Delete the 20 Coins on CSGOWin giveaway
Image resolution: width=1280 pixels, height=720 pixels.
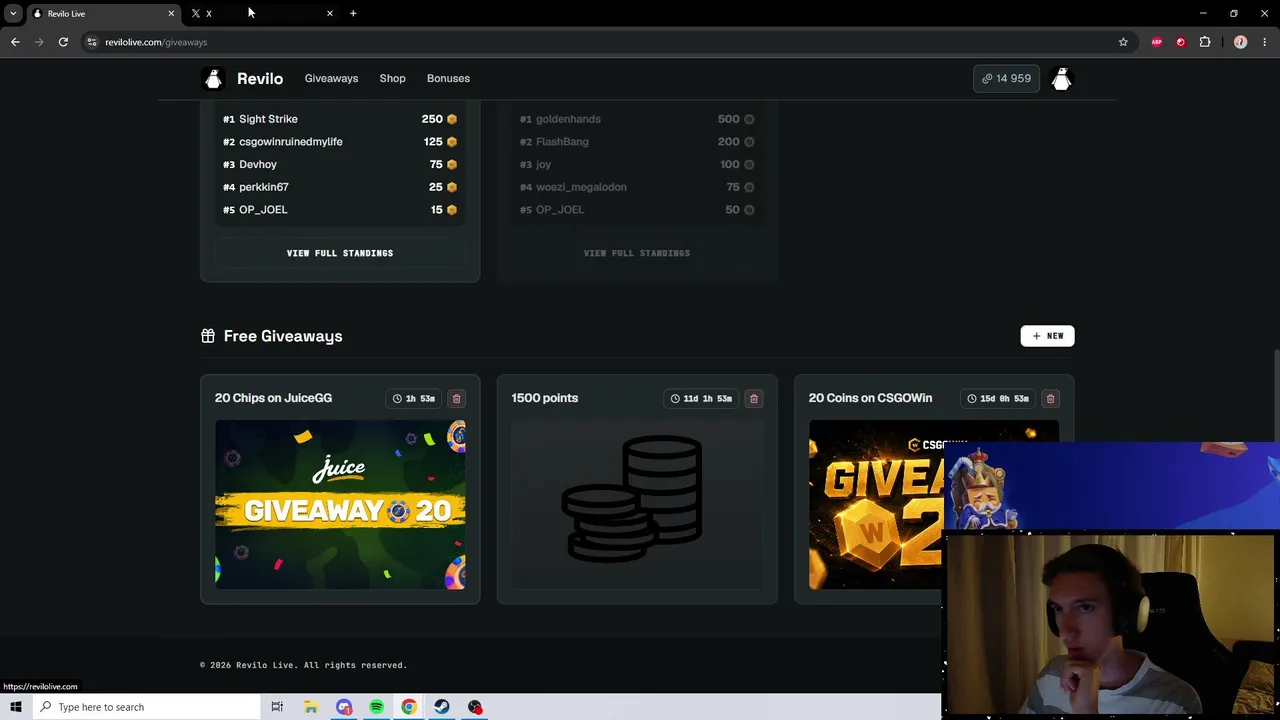(1050, 399)
